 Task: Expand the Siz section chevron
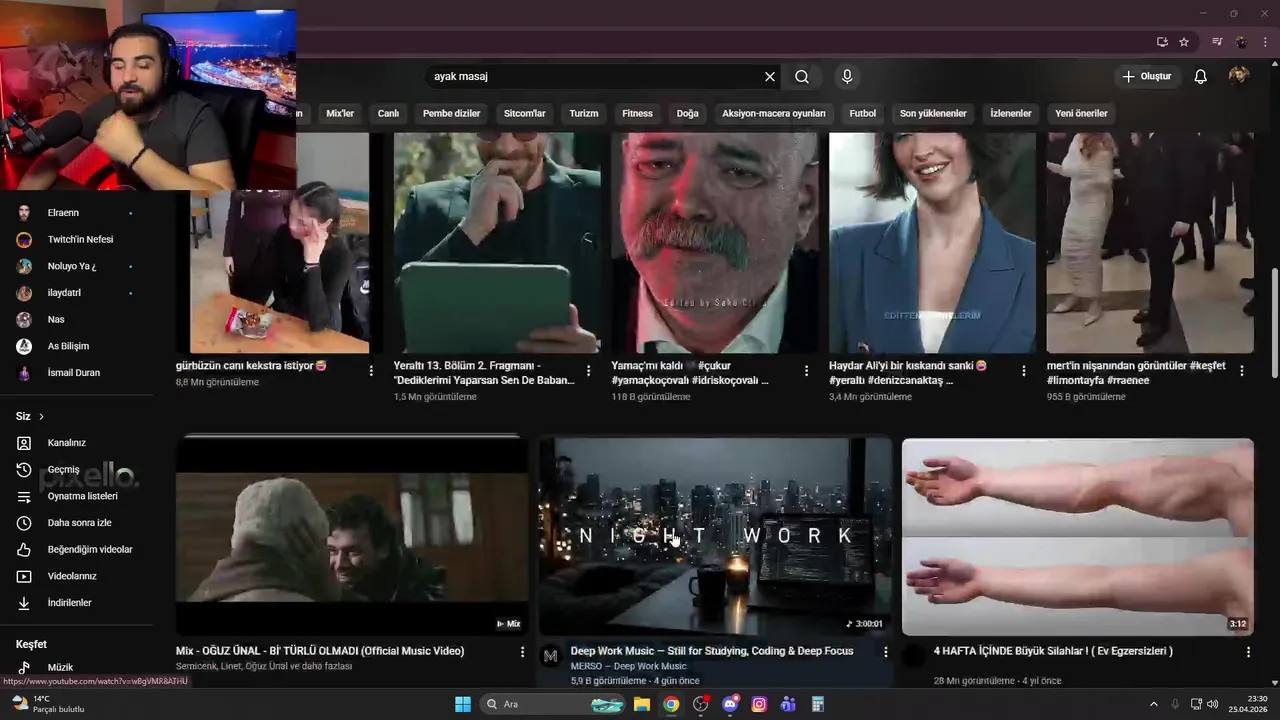coord(41,416)
